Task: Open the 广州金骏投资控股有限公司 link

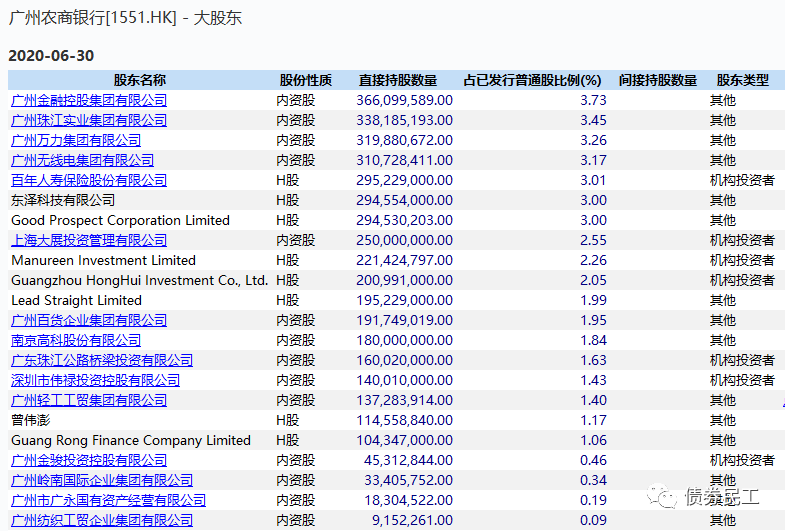Action: pyautogui.click(x=89, y=460)
